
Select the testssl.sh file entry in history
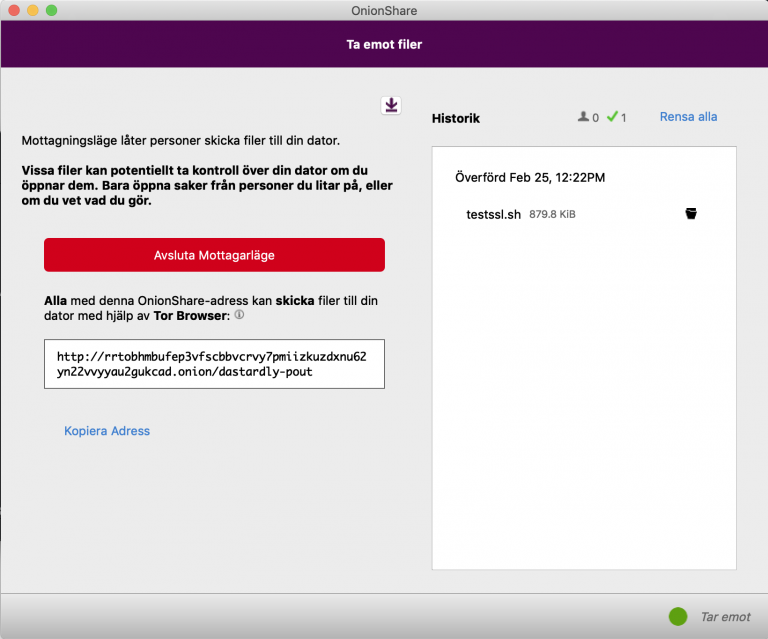coord(493,214)
